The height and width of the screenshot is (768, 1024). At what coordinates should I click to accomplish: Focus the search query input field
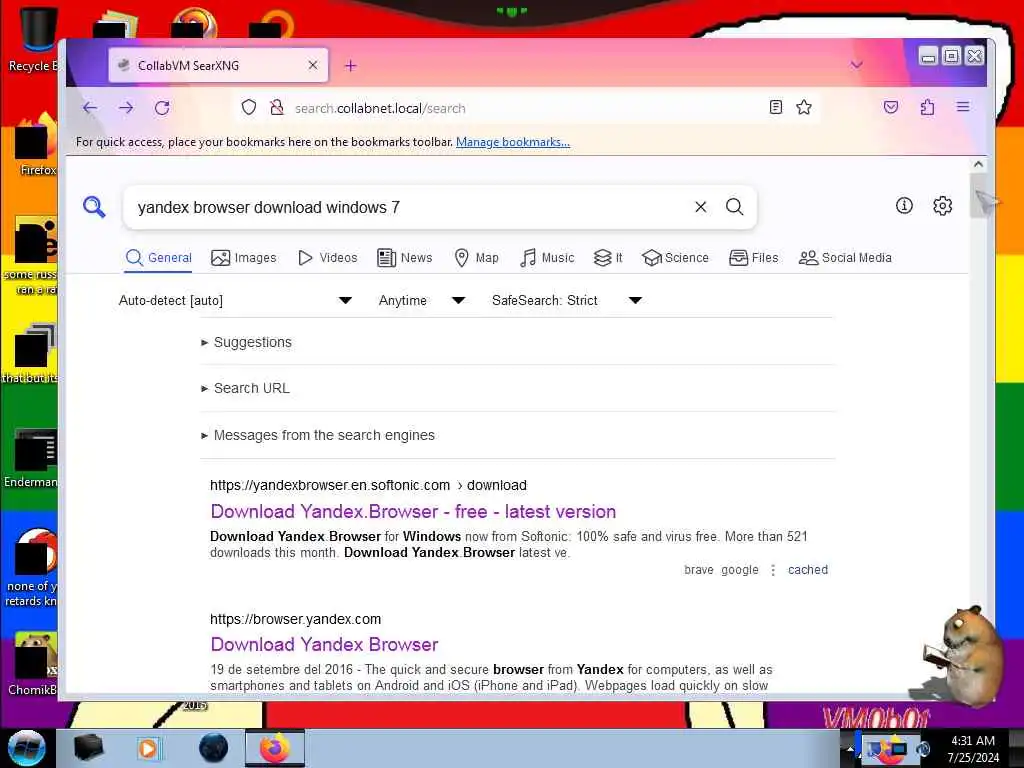(411, 207)
